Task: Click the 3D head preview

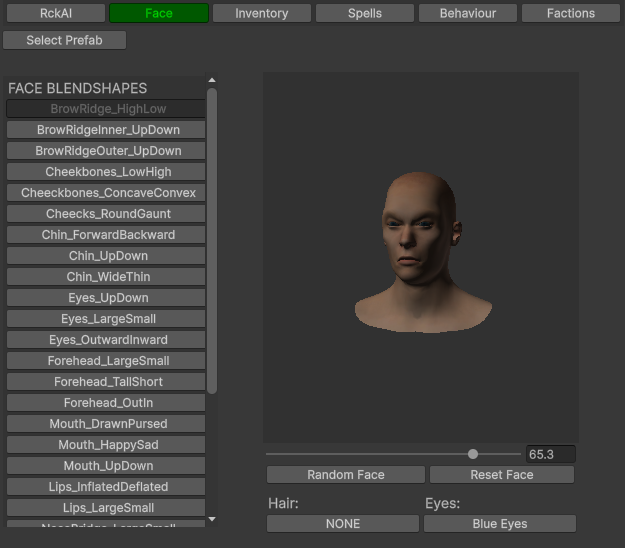Action: pos(421,257)
